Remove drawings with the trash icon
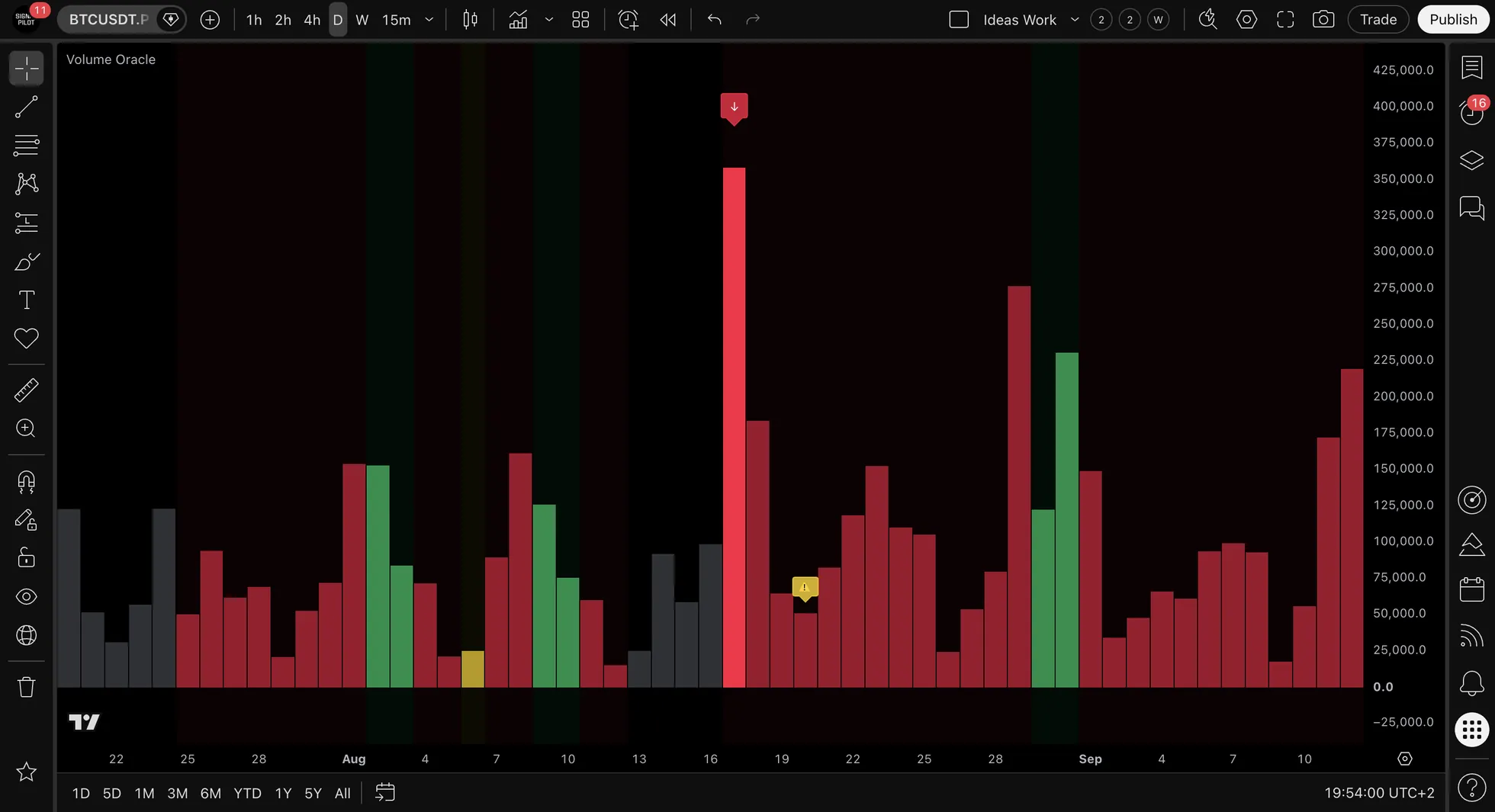The image size is (1495, 812). 27,687
